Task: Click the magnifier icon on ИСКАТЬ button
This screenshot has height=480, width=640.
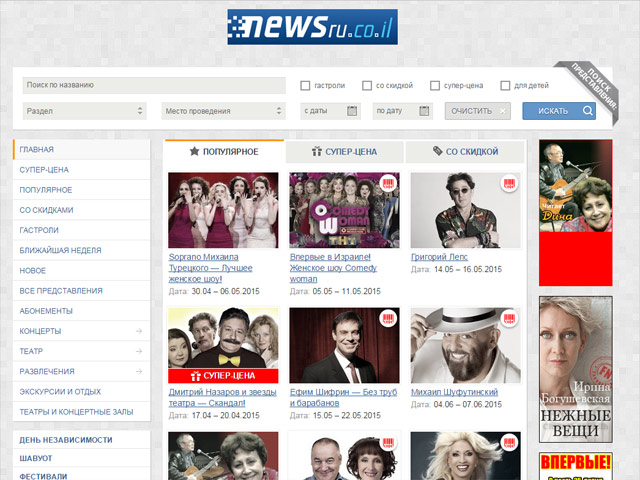Action: (x=587, y=111)
